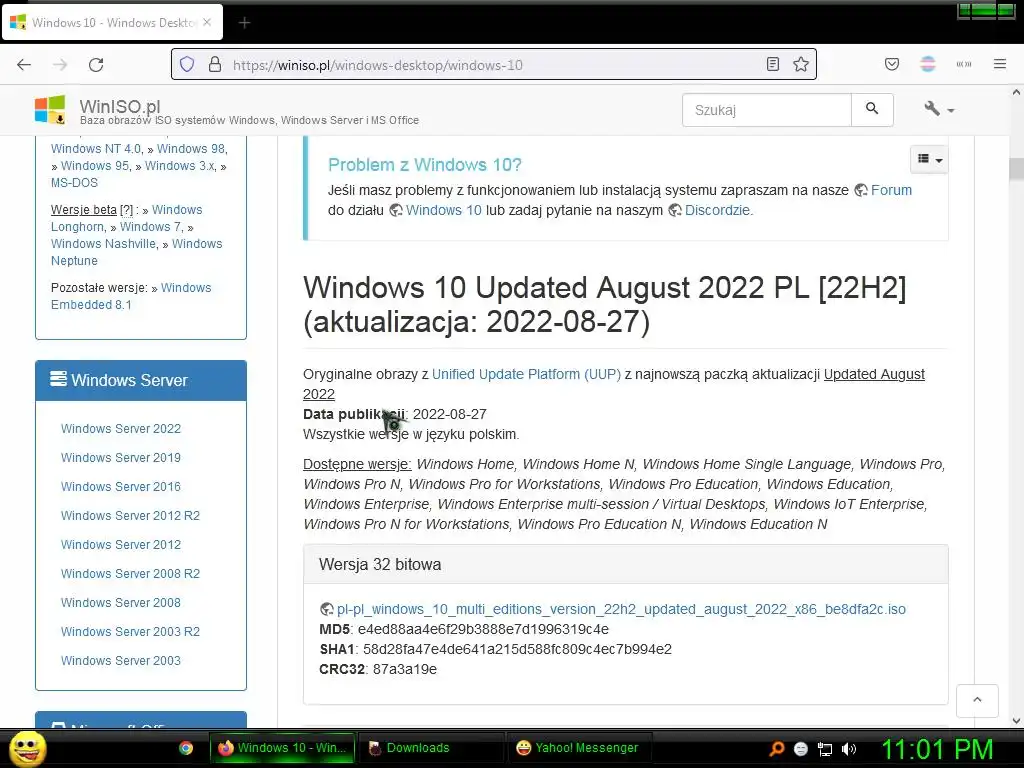This screenshot has height=768, width=1024.
Task: Launch Chrome from the taskbar icon
Action: click(186, 748)
